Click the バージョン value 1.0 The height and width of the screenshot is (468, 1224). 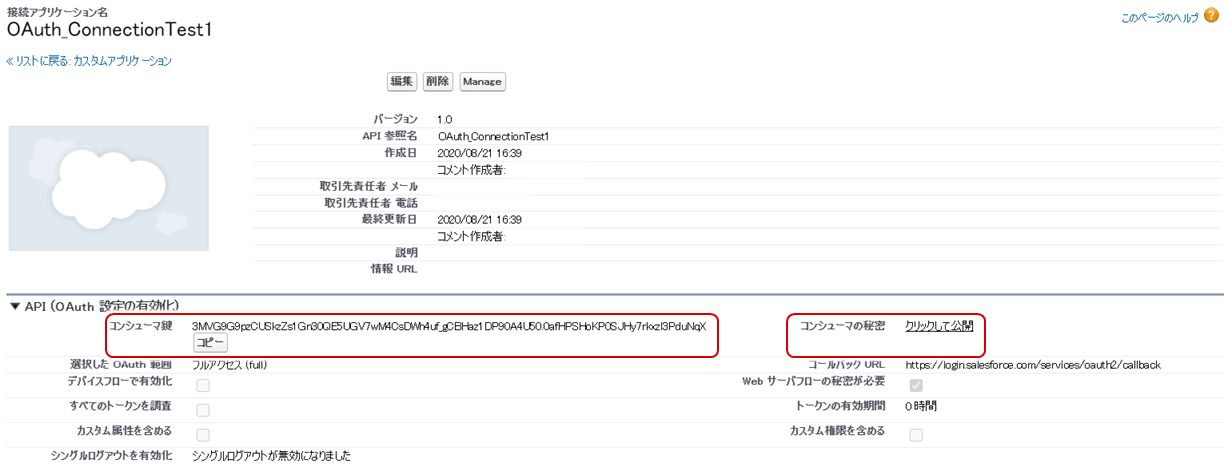point(446,119)
